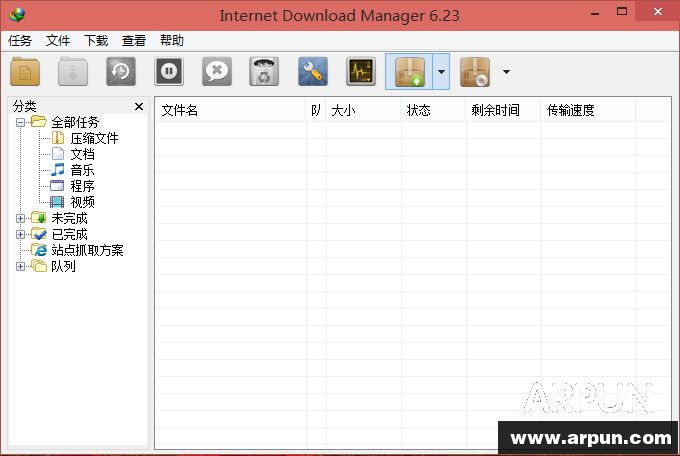Open the 任务 menu
Screen dimensions: 680x456
tap(20, 41)
